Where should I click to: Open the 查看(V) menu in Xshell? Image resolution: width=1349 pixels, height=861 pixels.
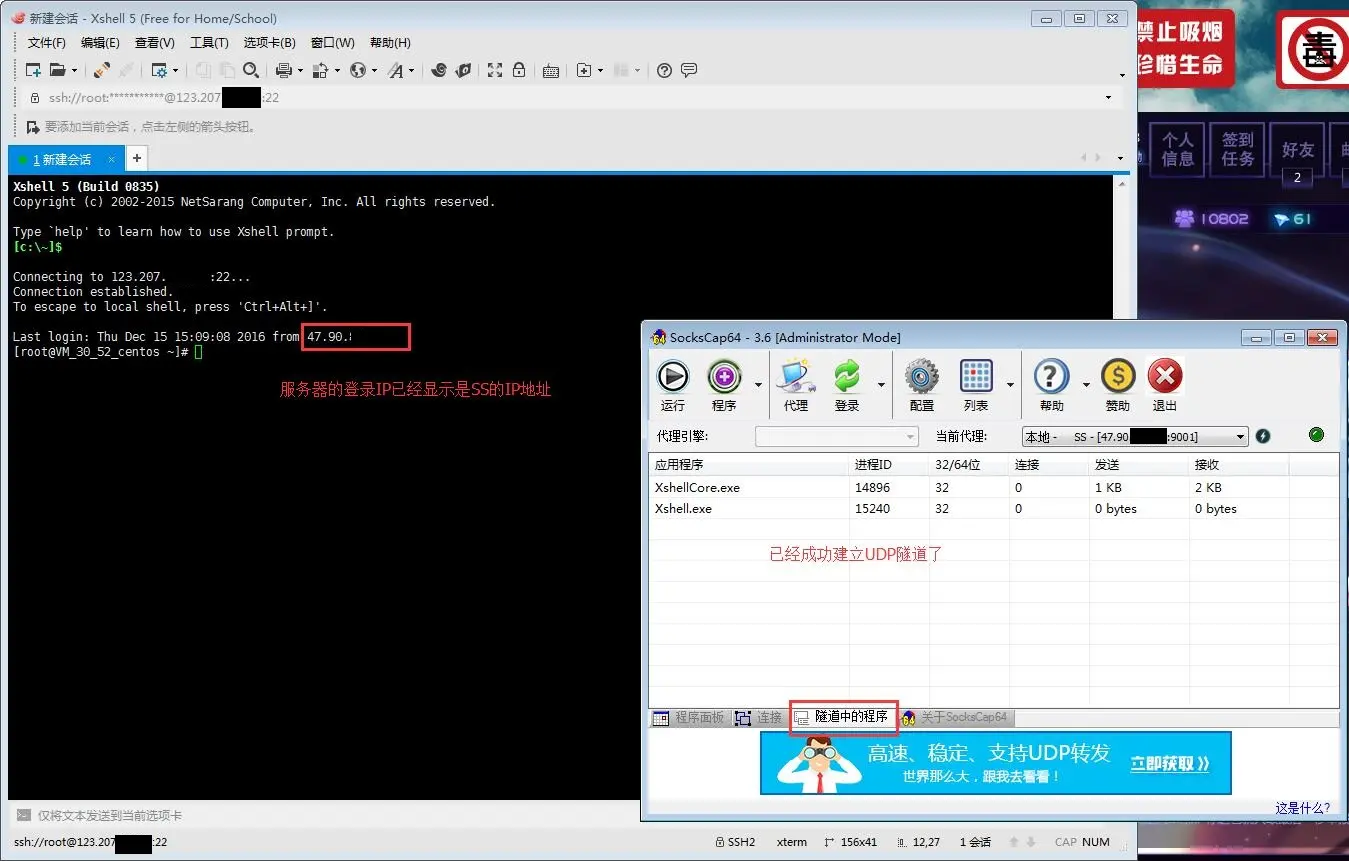(x=155, y=43)
